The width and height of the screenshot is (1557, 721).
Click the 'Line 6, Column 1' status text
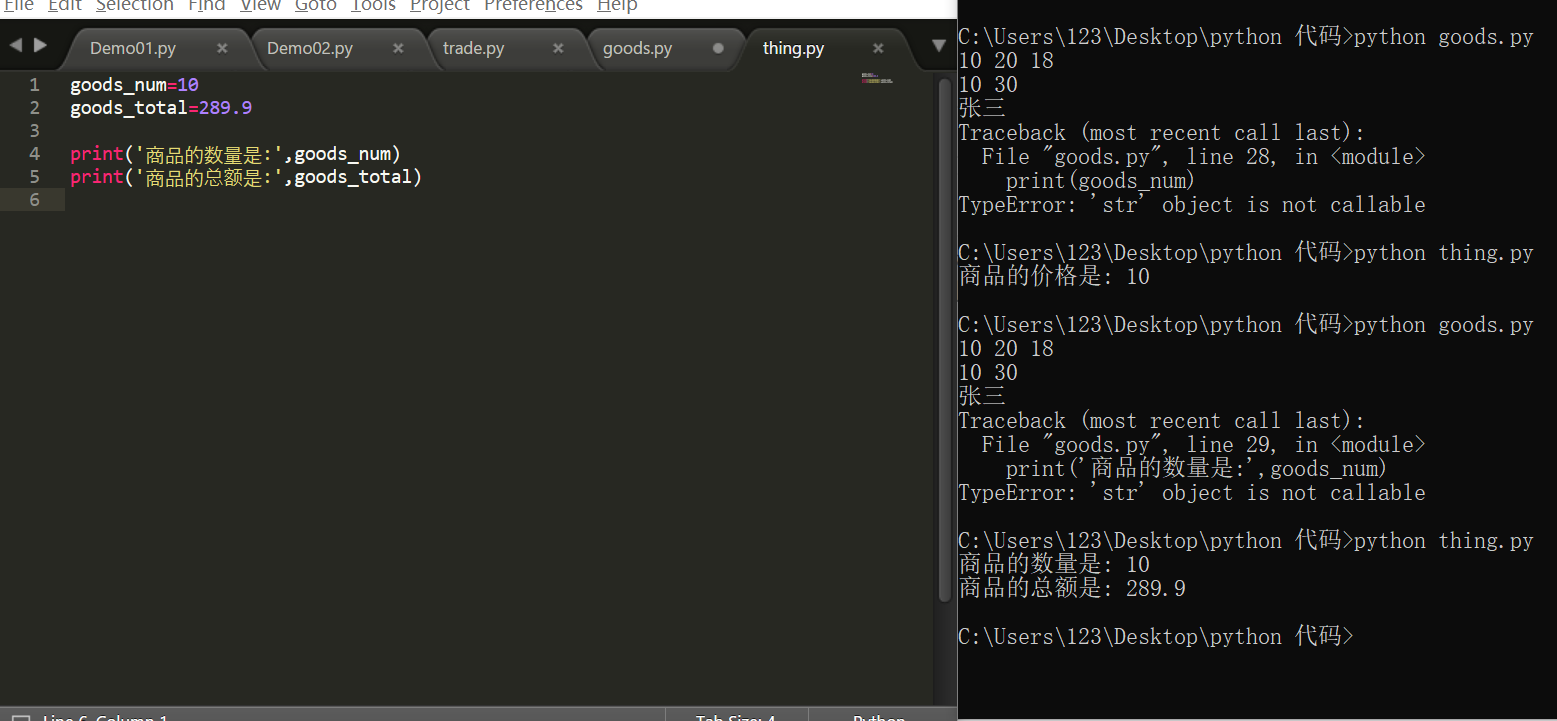click(106, 717)
